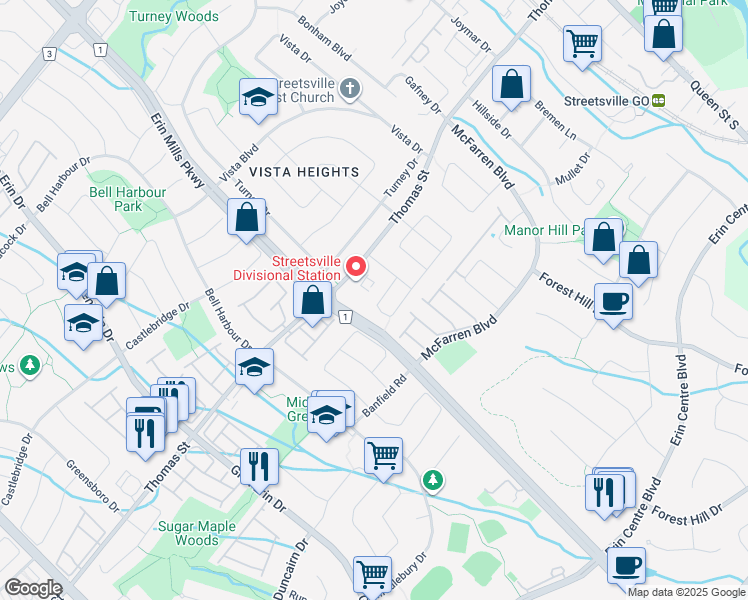This screenshot has height=600, width=748.
Task: Open the Streetsville GO transit icon
Action: pos(659,101)
